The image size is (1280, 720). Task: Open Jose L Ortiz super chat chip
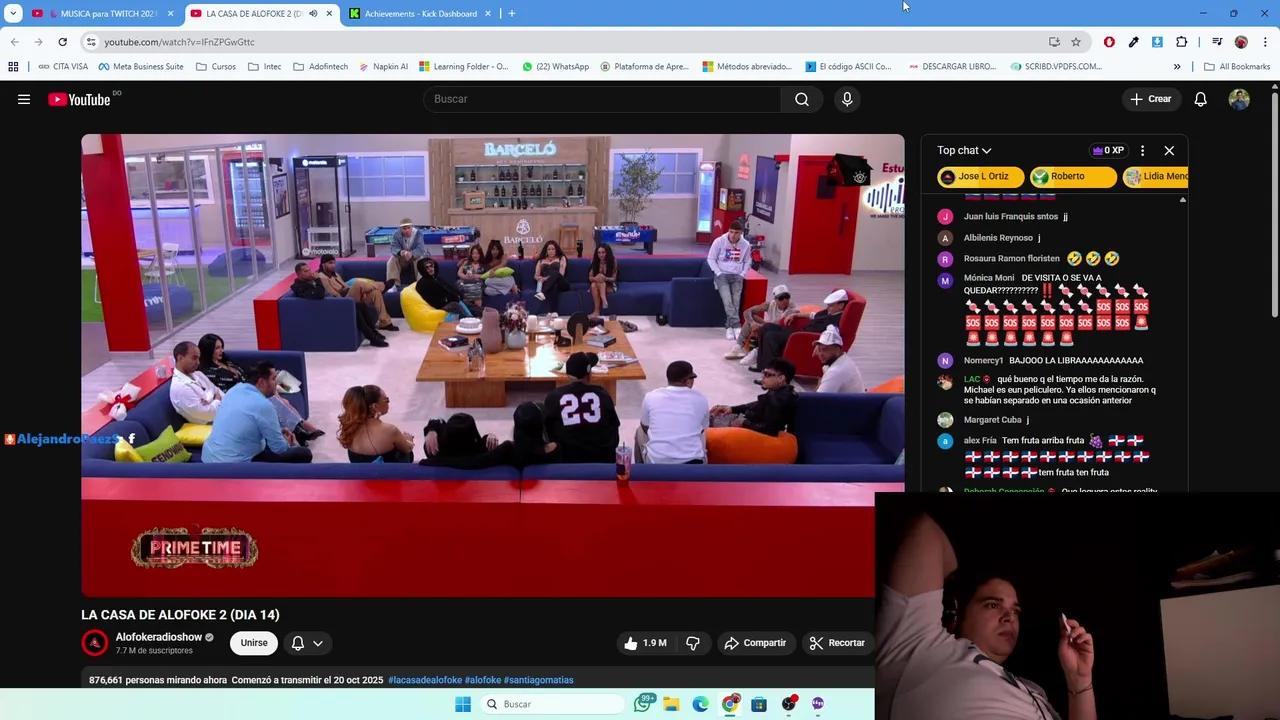(981, 176)
